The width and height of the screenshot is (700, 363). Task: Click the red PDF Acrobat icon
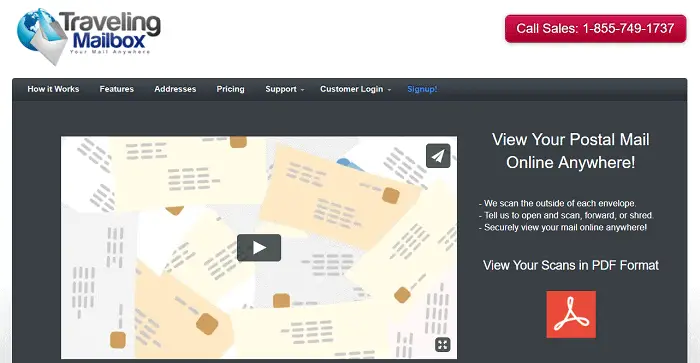571,314
